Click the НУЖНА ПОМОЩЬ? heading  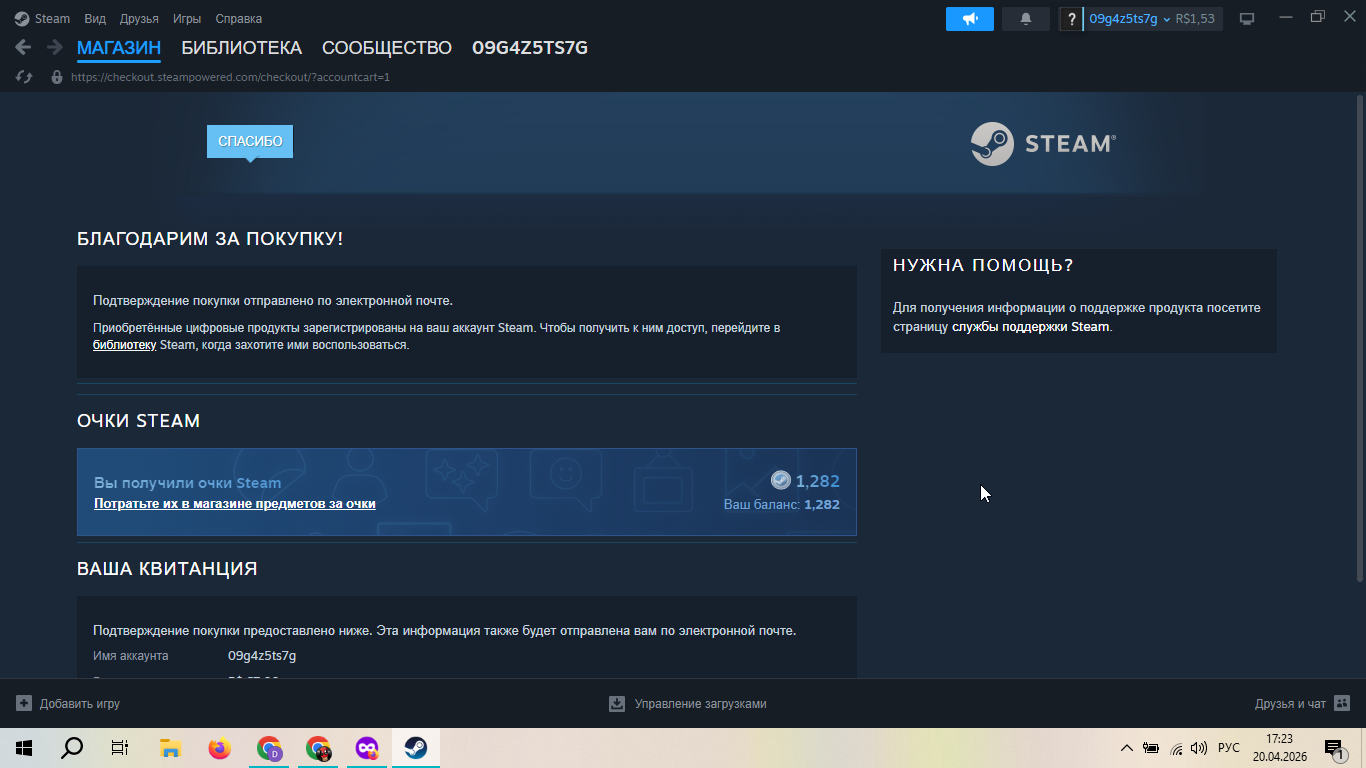pos(983,265)
